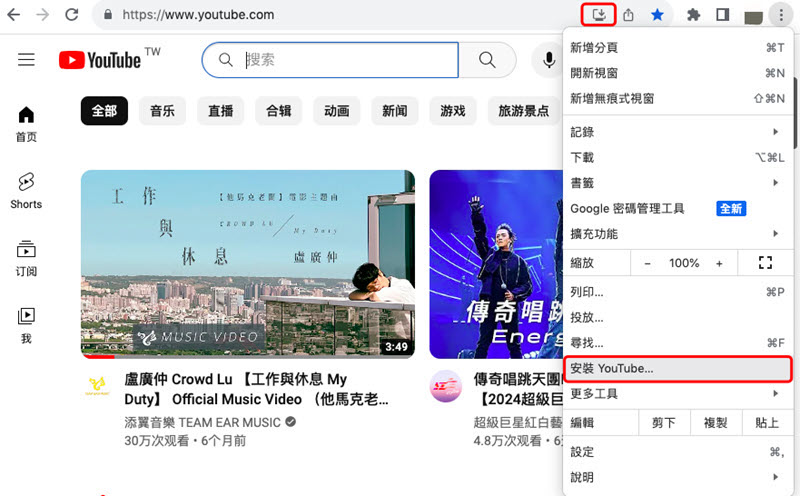
Task: Click the YouTube 搜索 search field
Action: tap(330, 60)
